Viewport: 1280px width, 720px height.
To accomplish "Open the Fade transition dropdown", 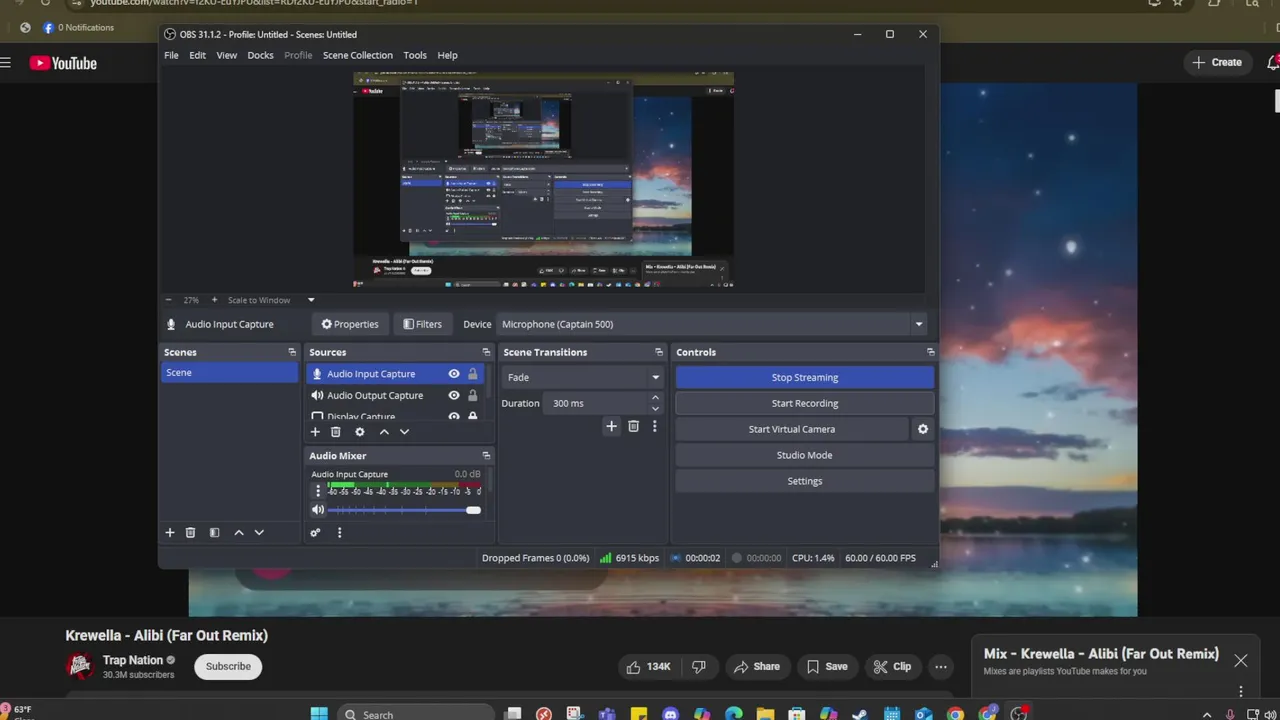I will [x=583, y=377].
